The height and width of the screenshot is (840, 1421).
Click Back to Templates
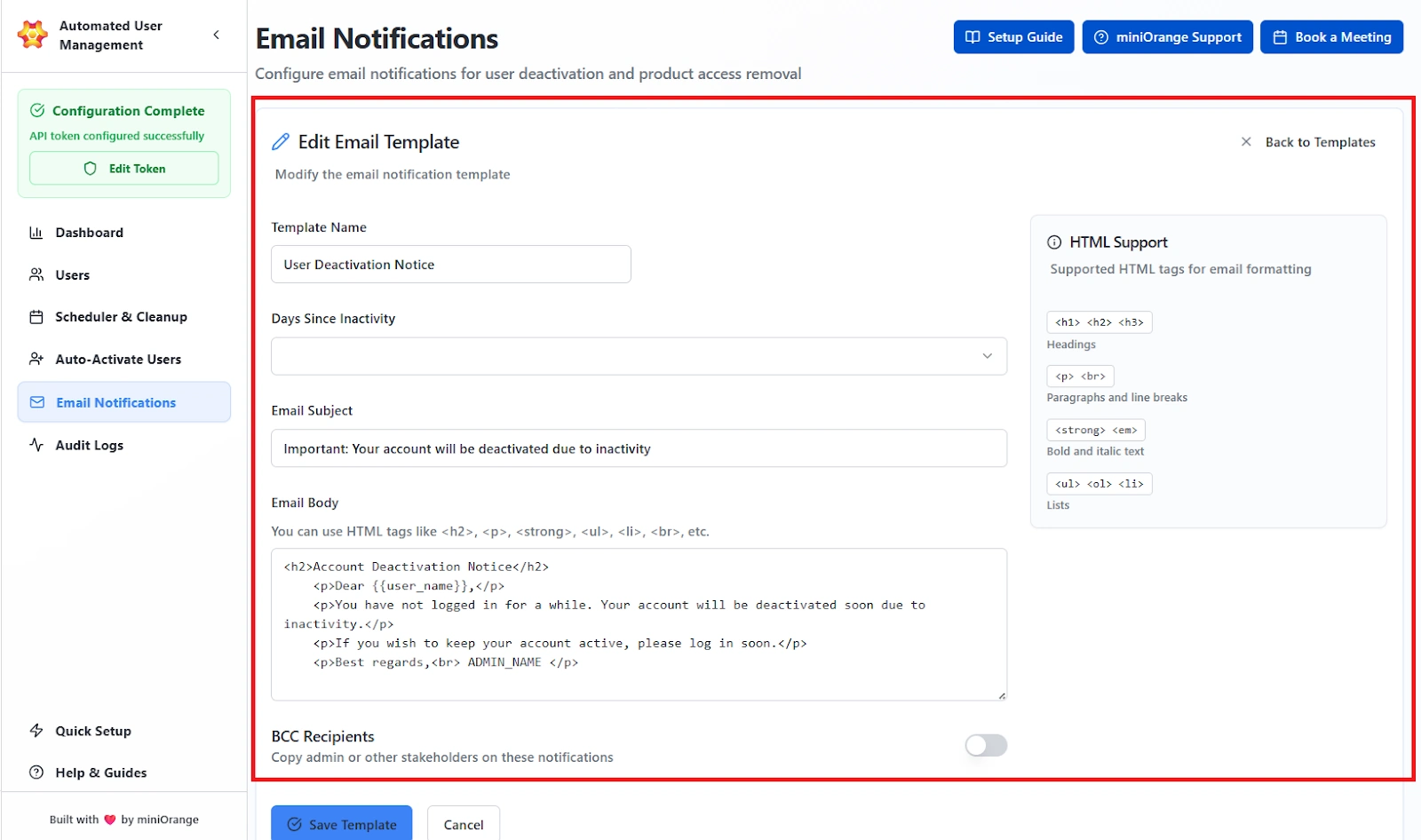(1321, 141)
